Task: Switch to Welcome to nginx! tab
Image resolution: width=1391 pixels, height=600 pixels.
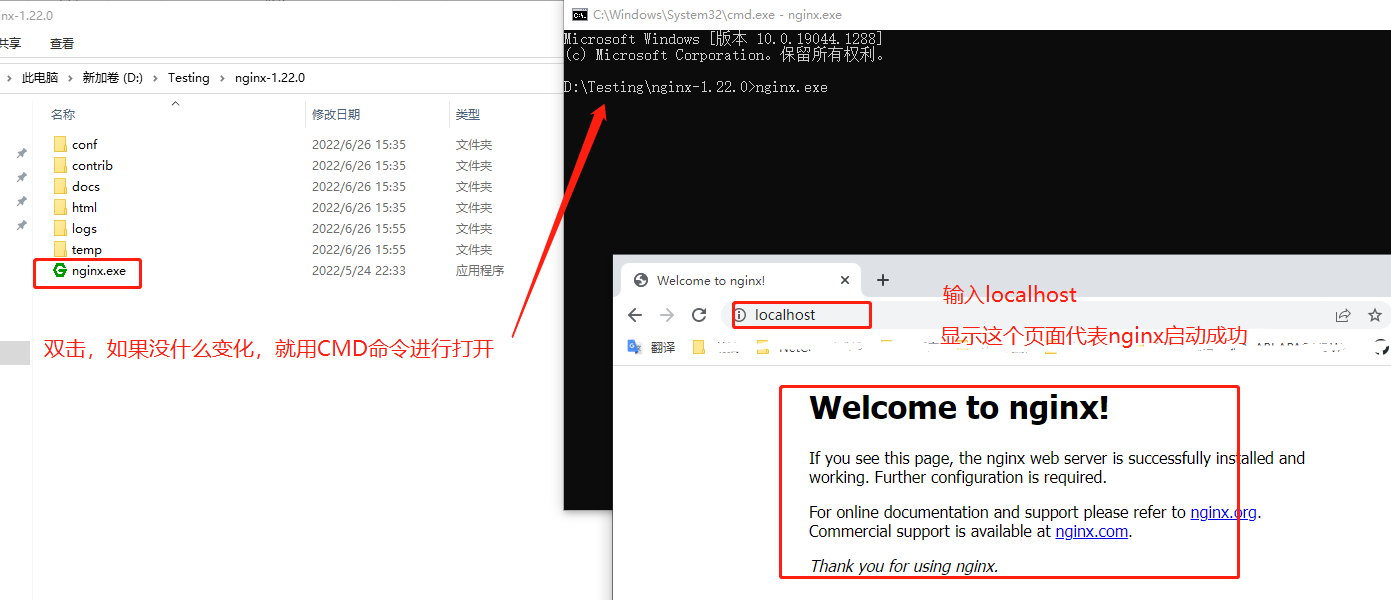Action: (x=740, y=281)
